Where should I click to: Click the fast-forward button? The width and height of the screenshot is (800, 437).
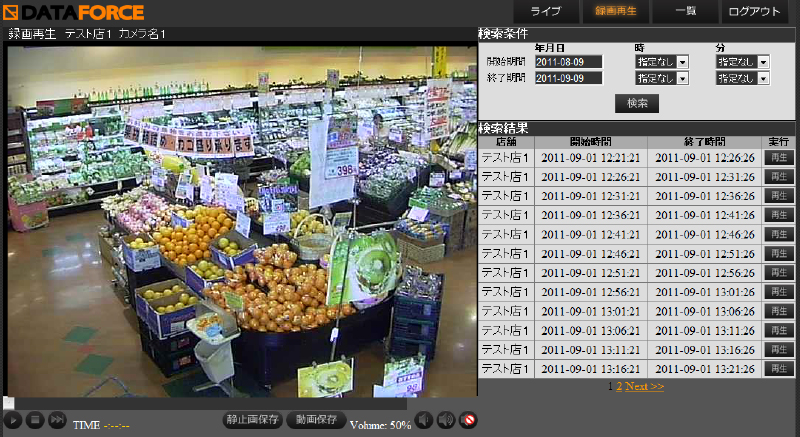point(57,421)
